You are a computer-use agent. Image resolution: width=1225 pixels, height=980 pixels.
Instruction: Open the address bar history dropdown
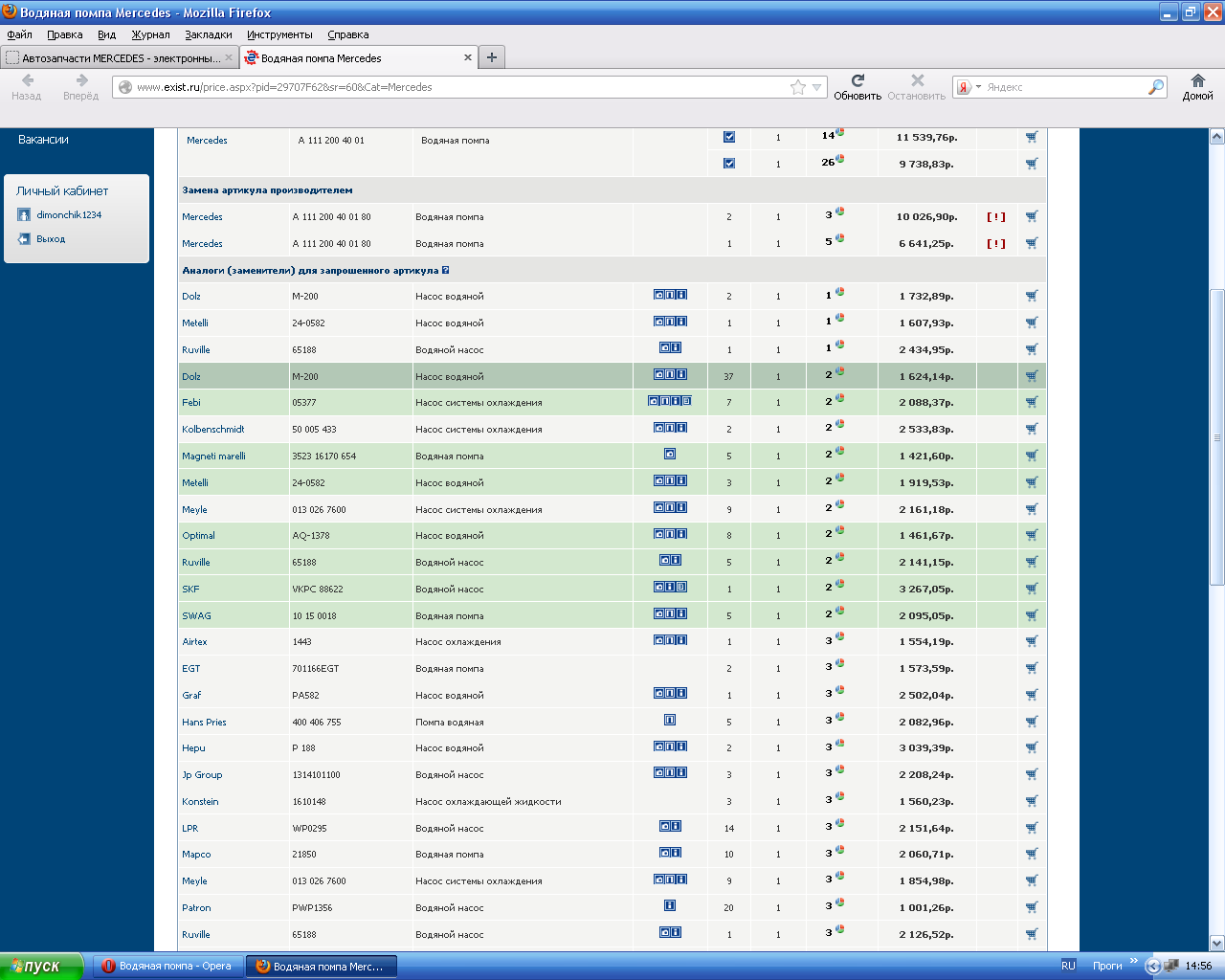pos(817,87)
